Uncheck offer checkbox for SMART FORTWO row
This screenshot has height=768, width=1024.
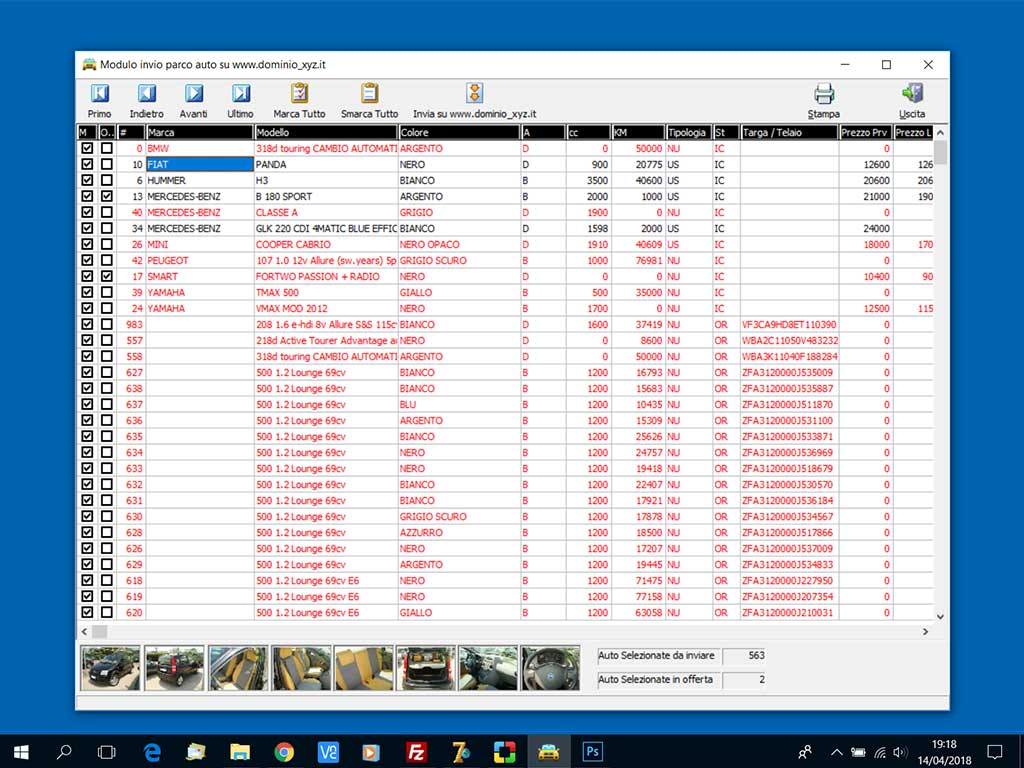(x=106, y=276)
